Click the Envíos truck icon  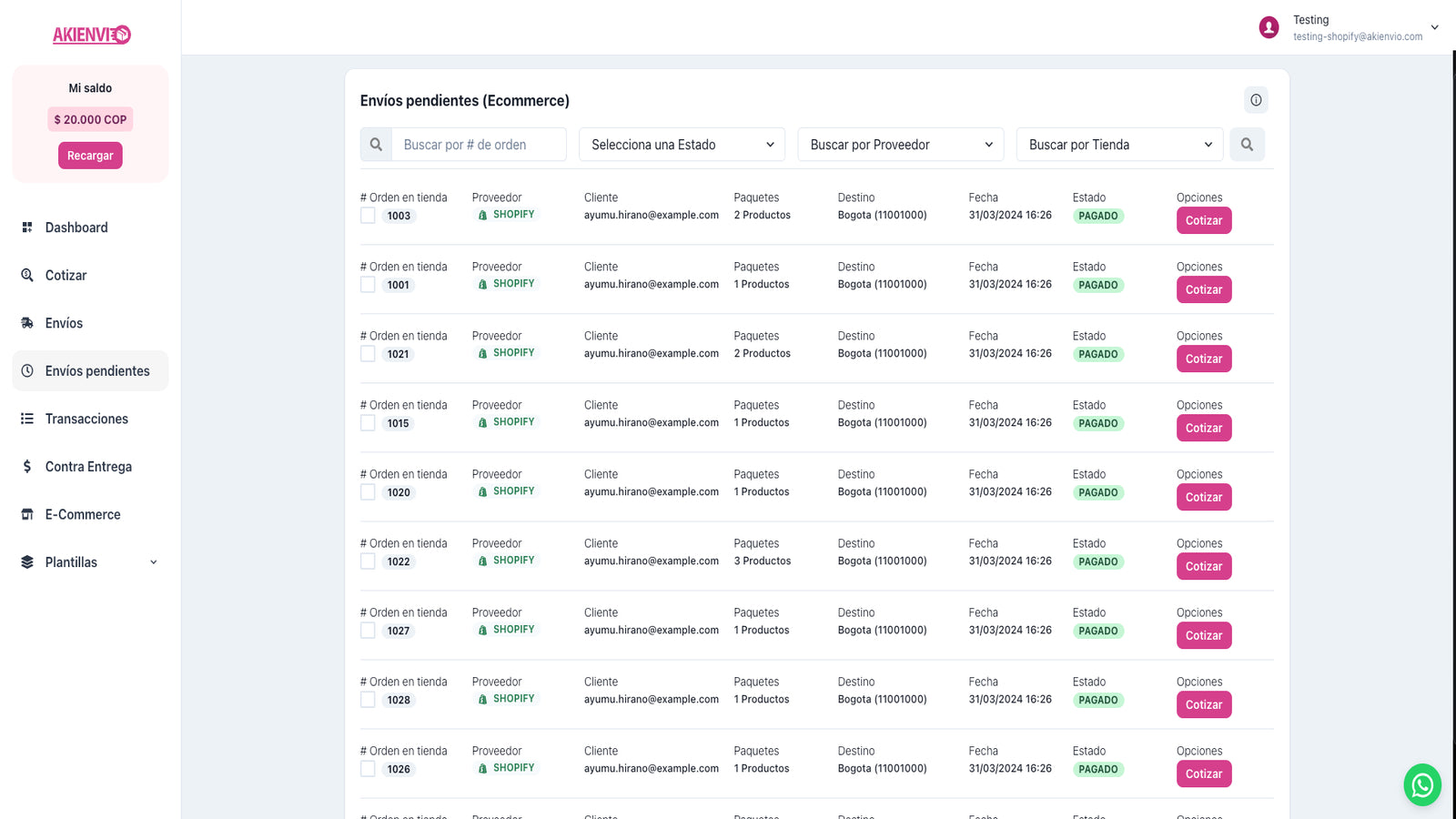coord(27,322)
